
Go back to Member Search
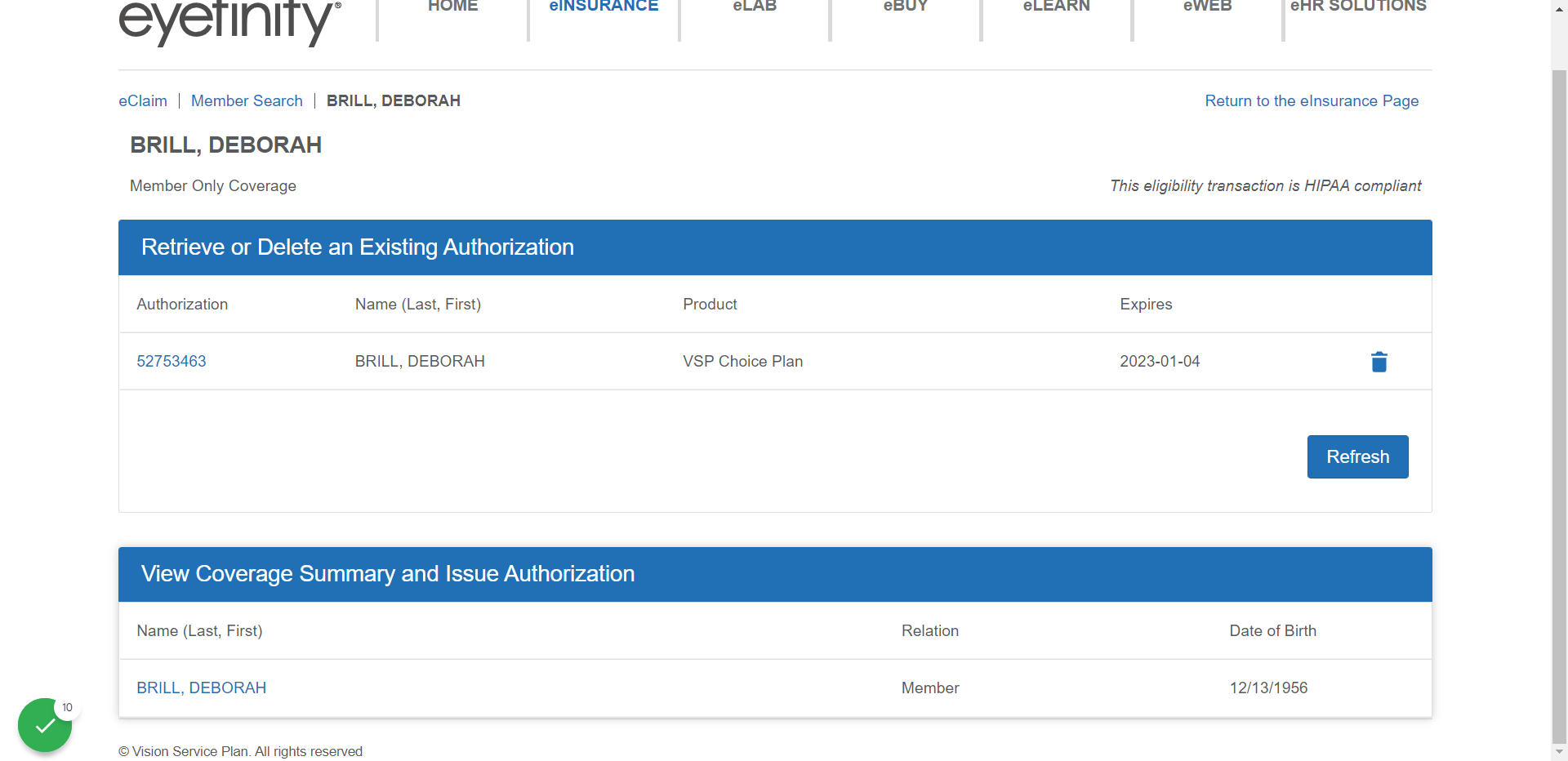pyautogui.click(x=247, y=100)
